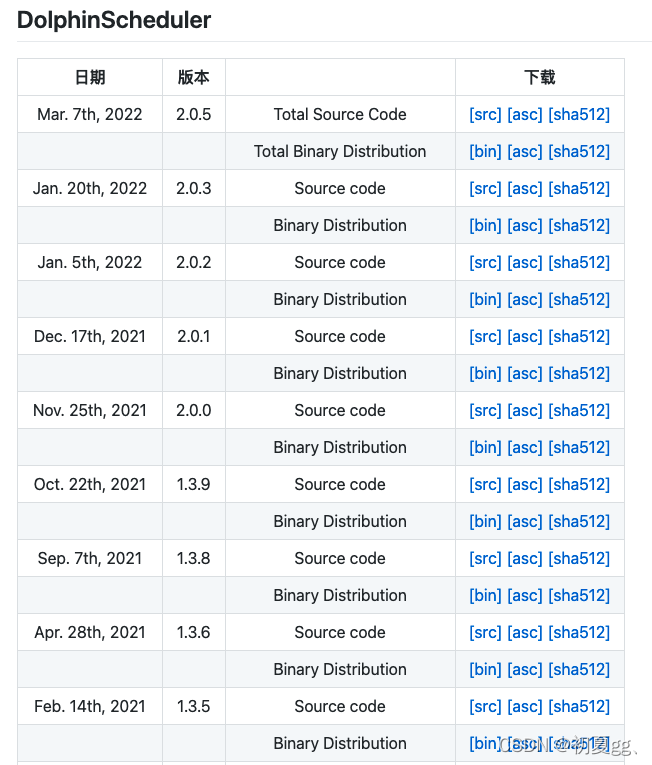
Task: Download [src] for version 2.0.2
Action: (485, 262)
